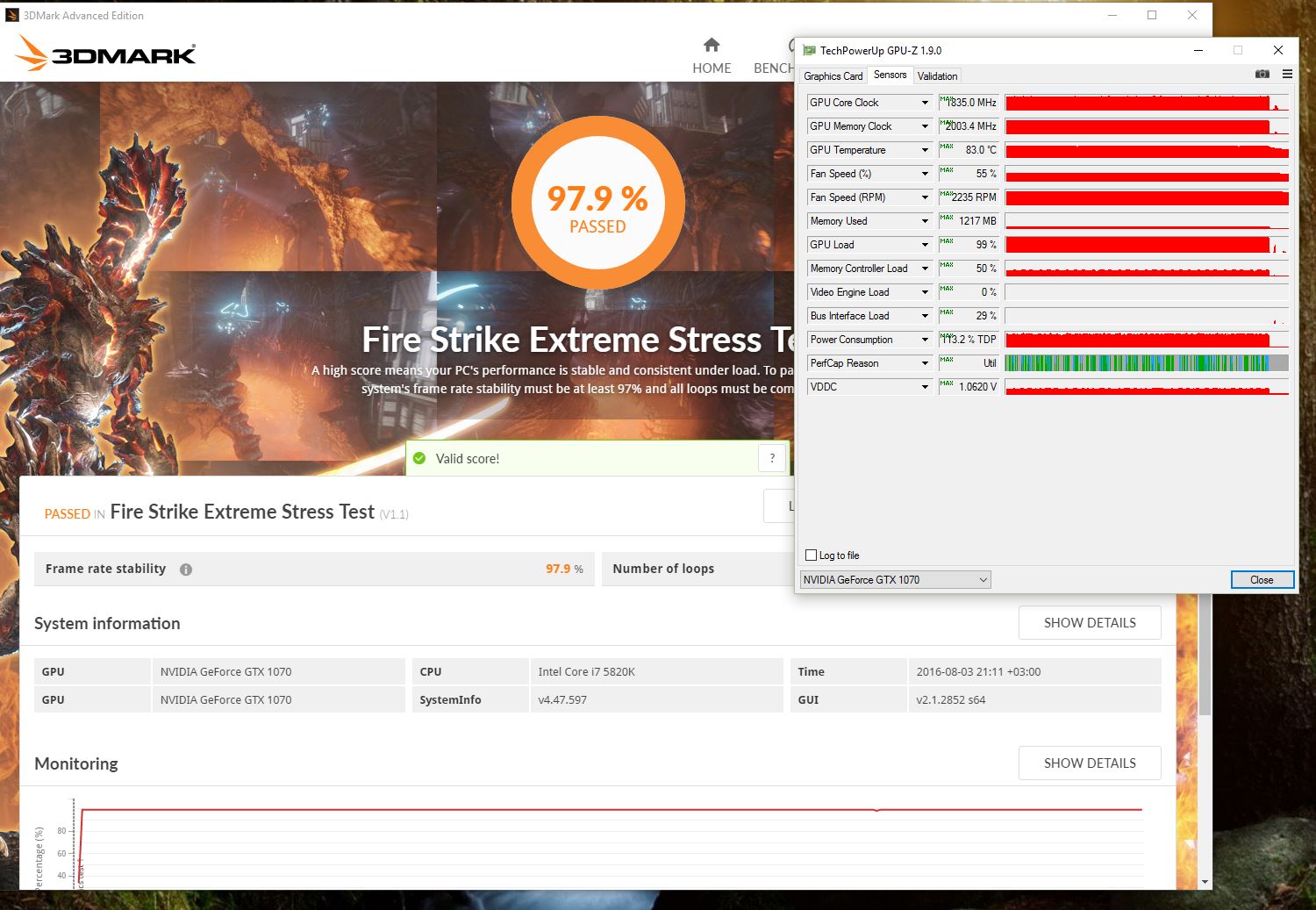Open the Power Consumption sensor dropdown
Screen dimensions: 1316x910
tap(925, 340)
